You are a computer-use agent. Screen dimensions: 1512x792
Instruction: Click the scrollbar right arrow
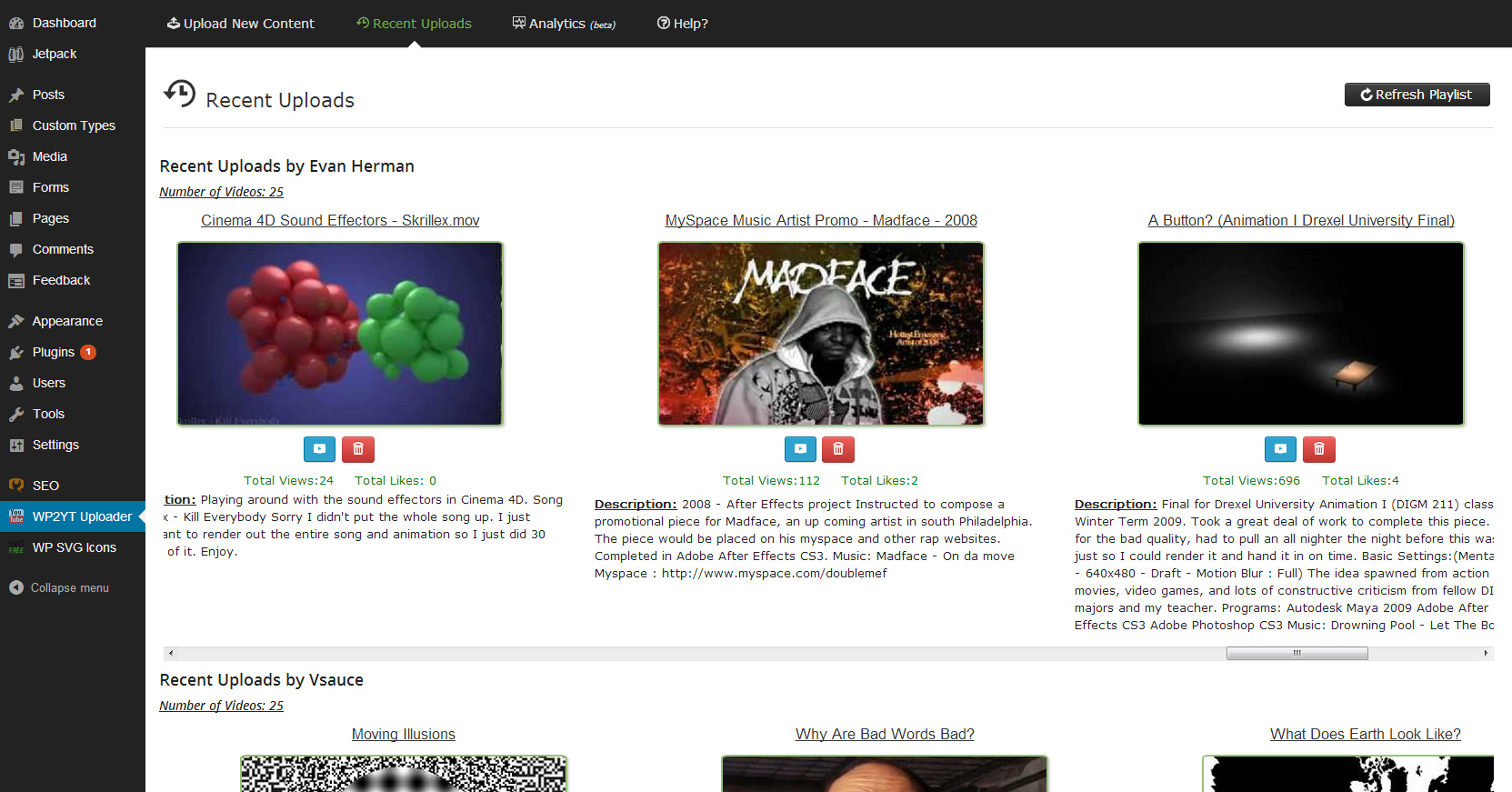click(1486, 653)
